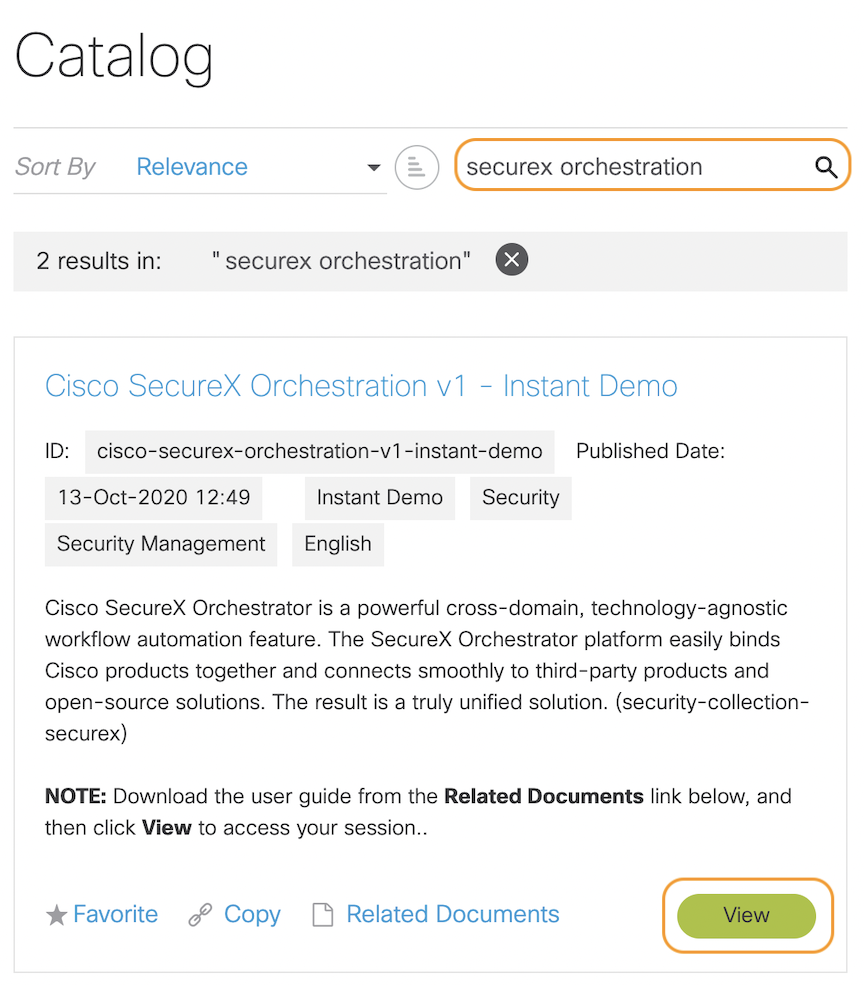
Task: Click the Security Management tag
Action: point(160,544)
